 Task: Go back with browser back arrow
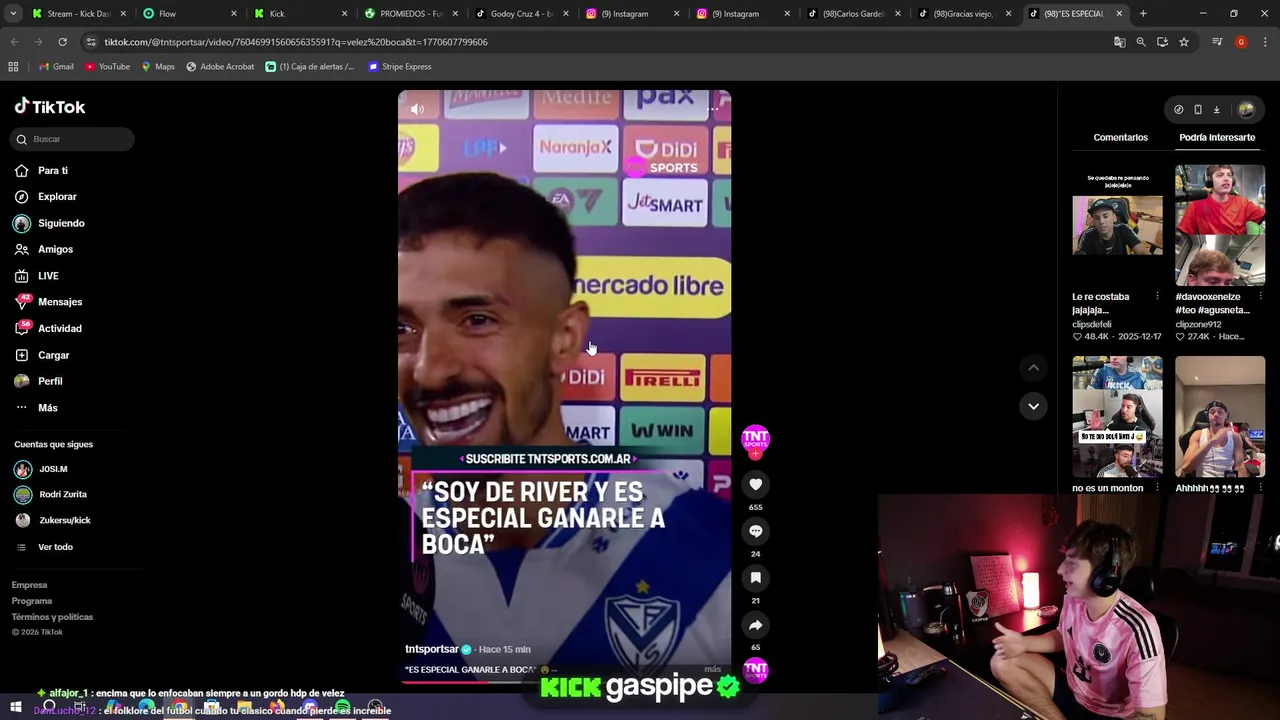point(14,42)
